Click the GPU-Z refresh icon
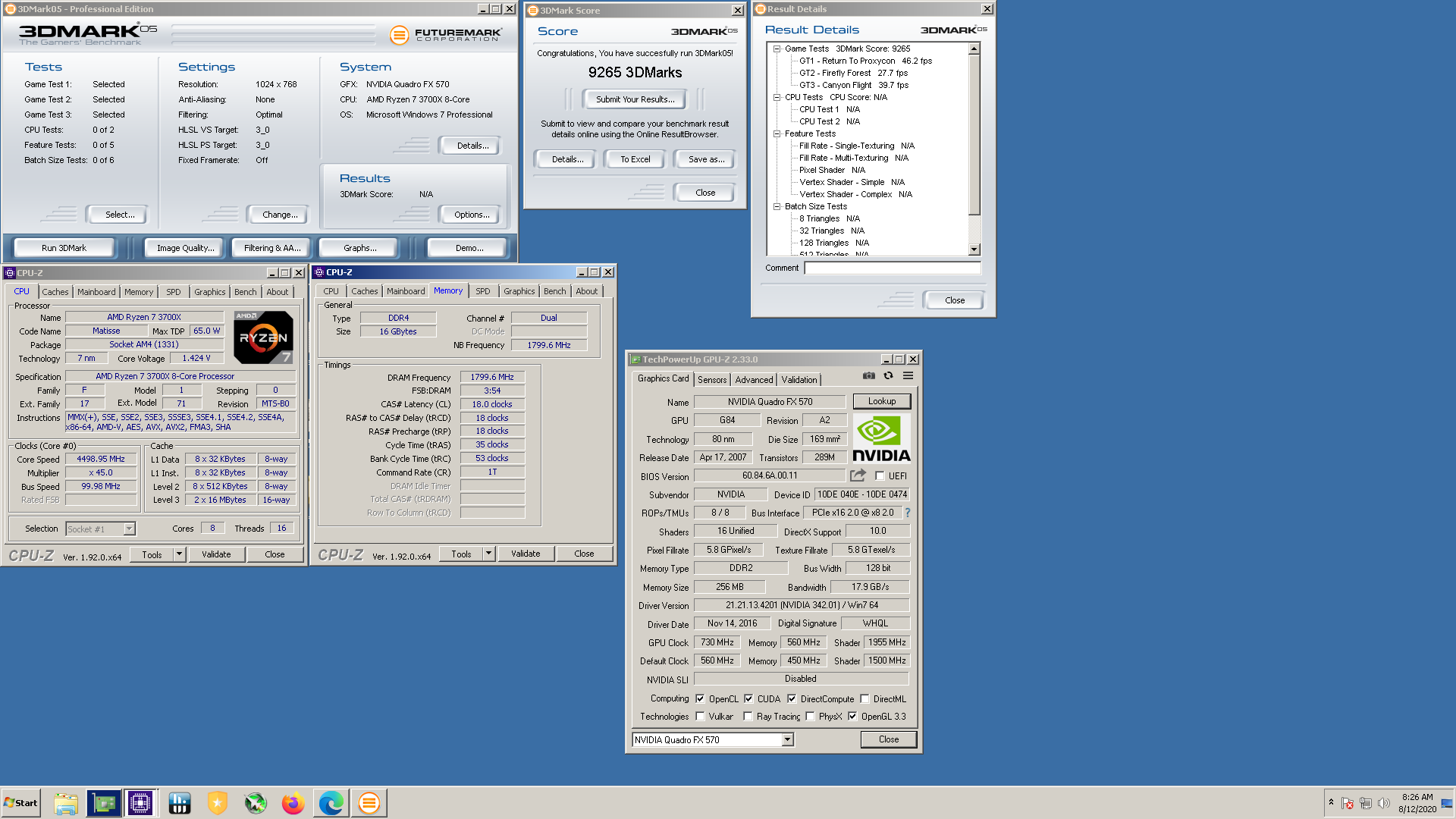This screenshot has height=819, width=1456. [888, 375]
